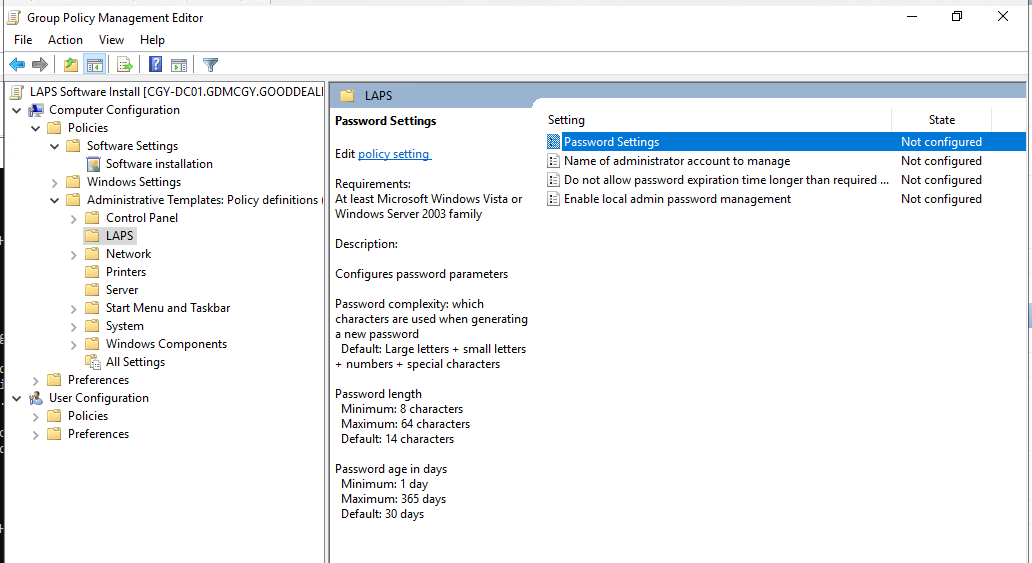
Task: Collapse Policies under Computer Configuration
Action: click(x=36, y=128)
